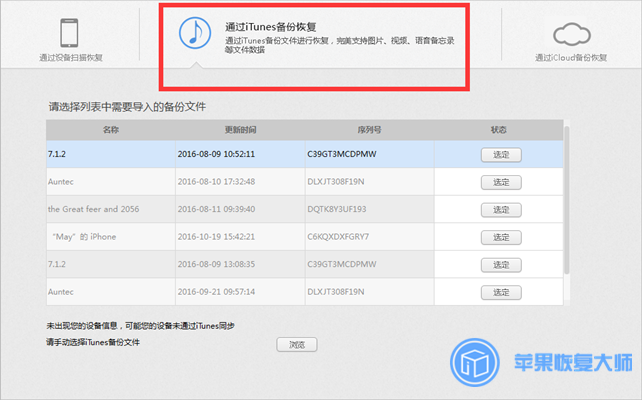
Task: Click the 序列号 column header
Action: (369, 130)
